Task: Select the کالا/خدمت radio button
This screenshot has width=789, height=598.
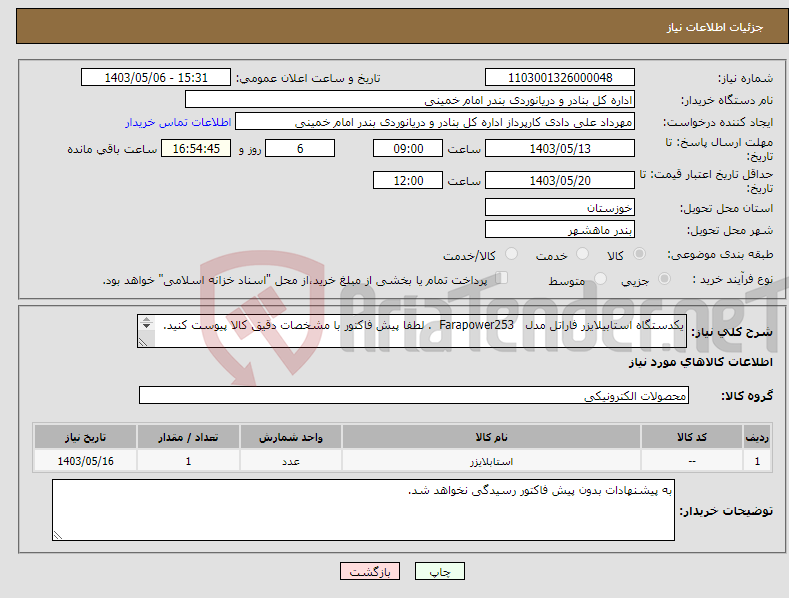Action: pyautogui.click(x=511, y=254)
